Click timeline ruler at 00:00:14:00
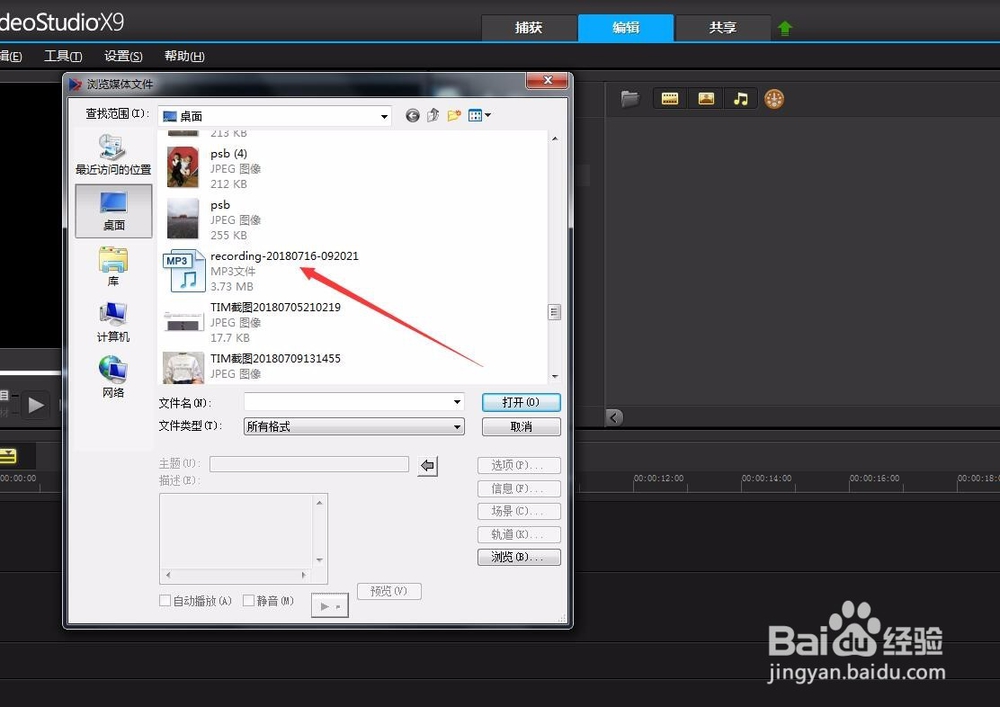The height and width of the screenshot is (707, 1000). [x=766, y=478]
